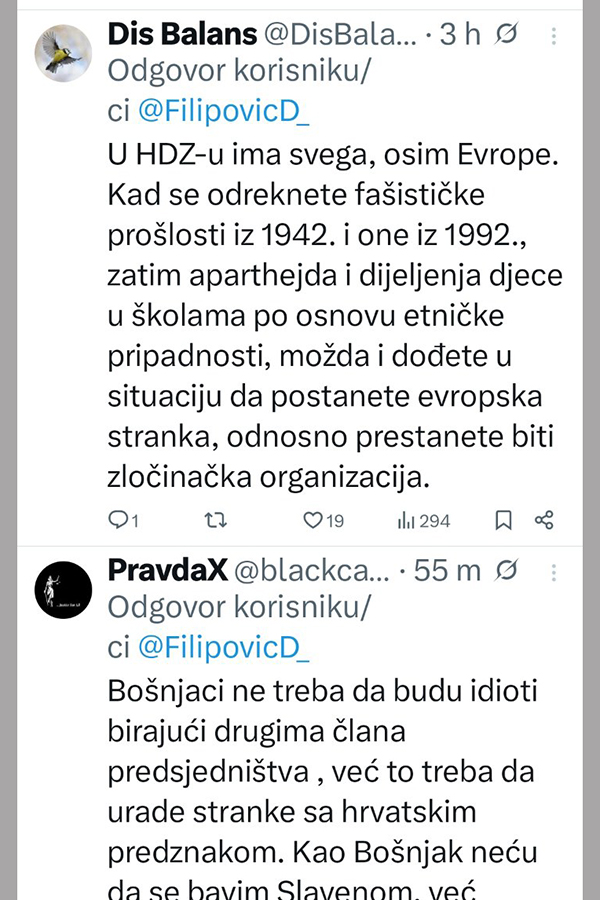Like the tweet with 19 likes
Screen dimensions: 600x900
pos(313,520)
